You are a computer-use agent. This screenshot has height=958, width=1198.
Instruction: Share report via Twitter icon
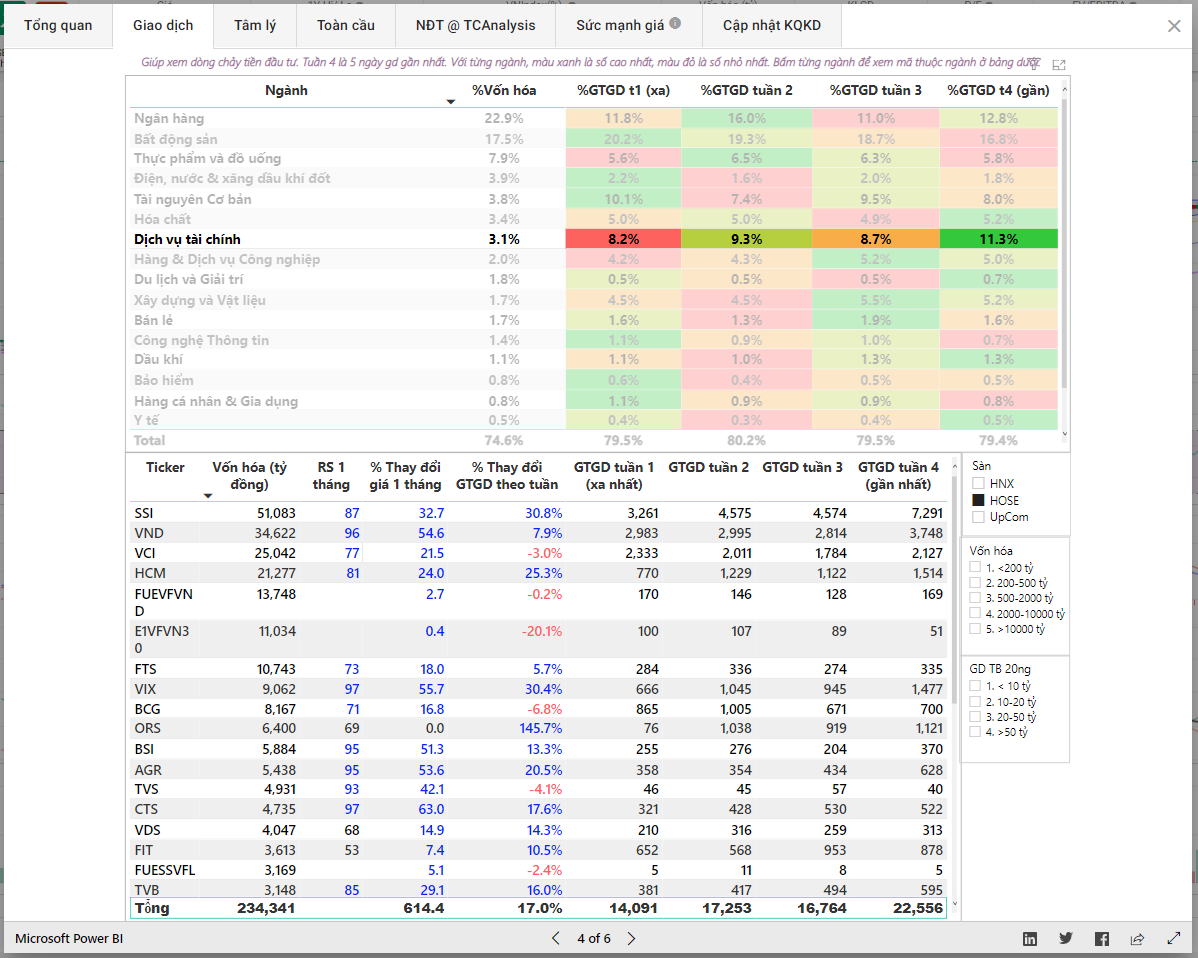click(1066, 939)
